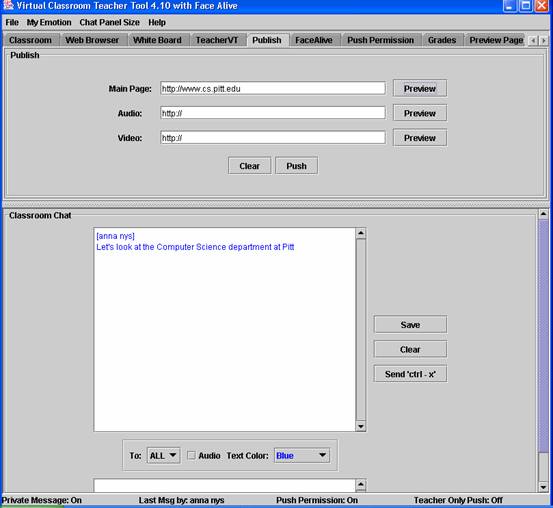Click Preview next to Main Page
553x508 pixels.
tap(420, 89)
